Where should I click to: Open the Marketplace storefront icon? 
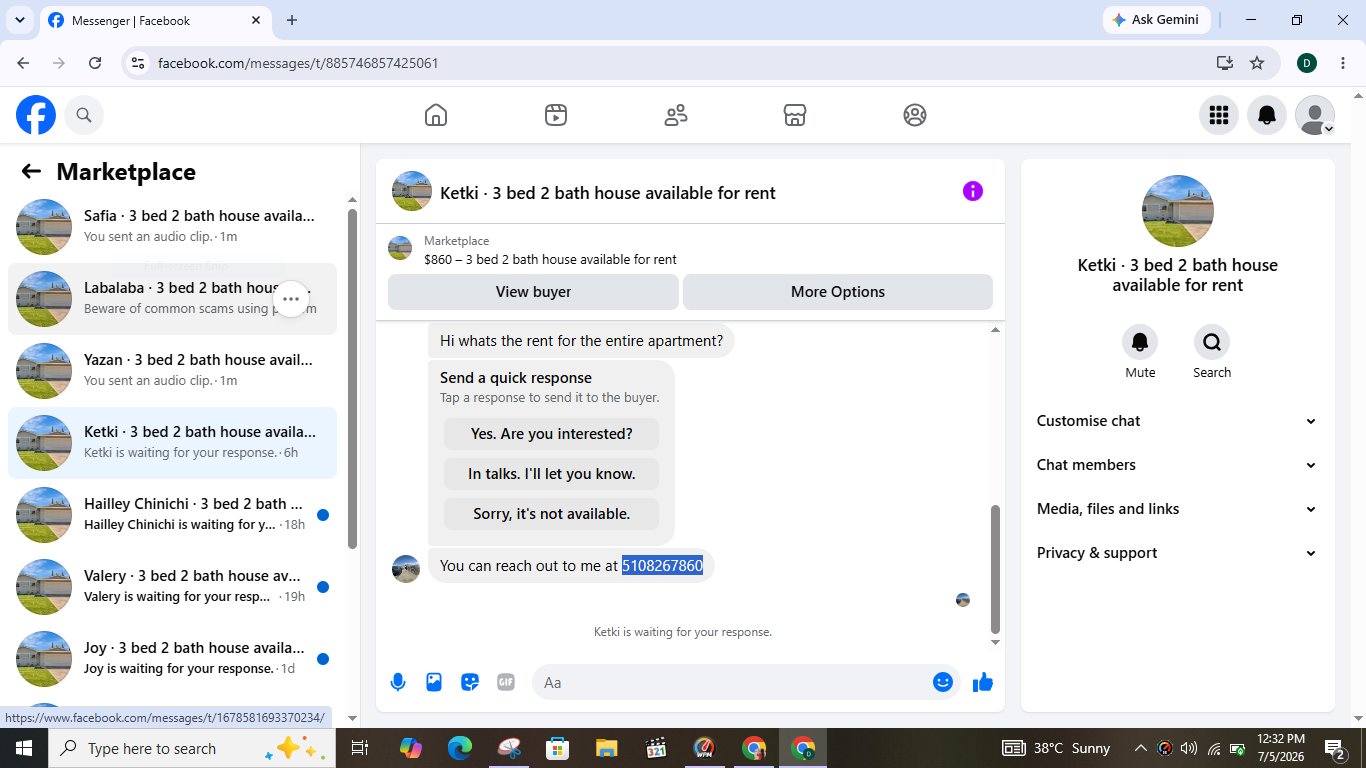795,115
